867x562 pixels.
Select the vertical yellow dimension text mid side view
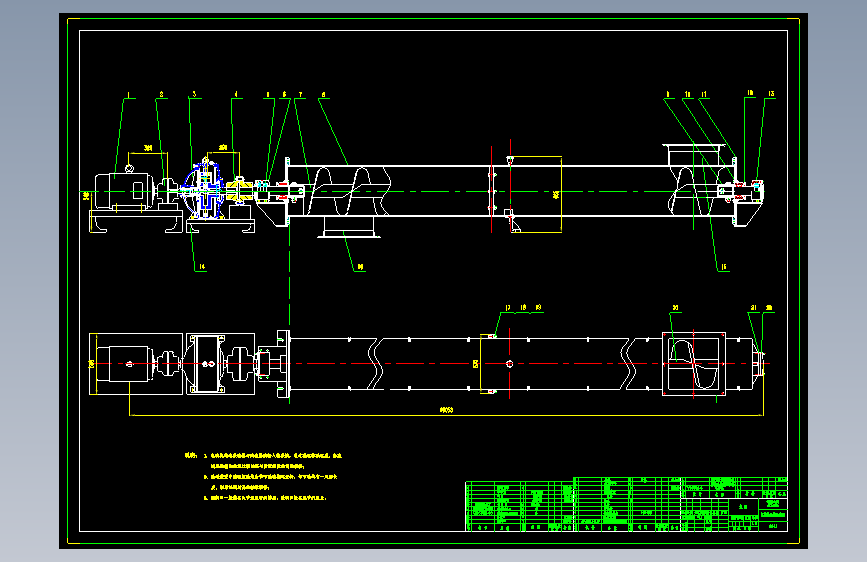(556, 194)
